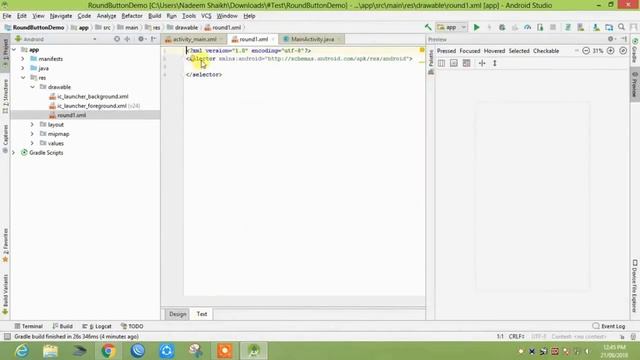
Task: Expand the manifests folder
Action: point(23,59)
